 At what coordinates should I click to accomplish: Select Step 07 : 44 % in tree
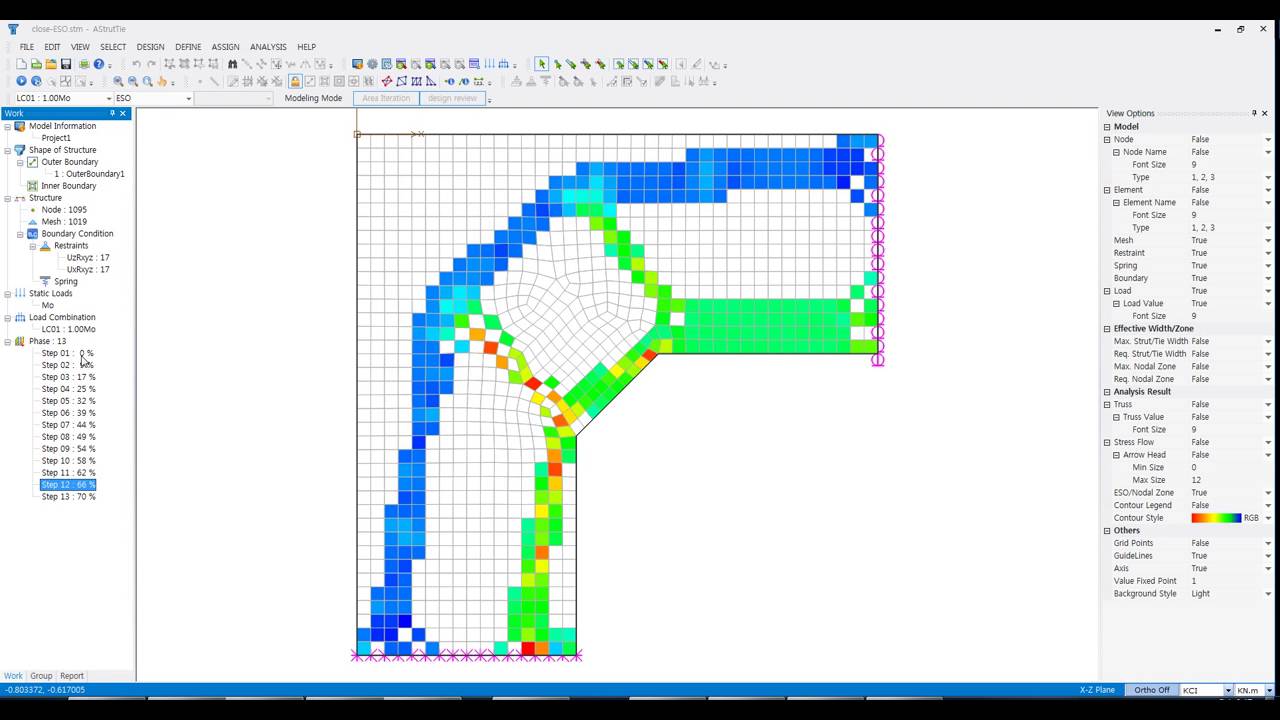68,425
